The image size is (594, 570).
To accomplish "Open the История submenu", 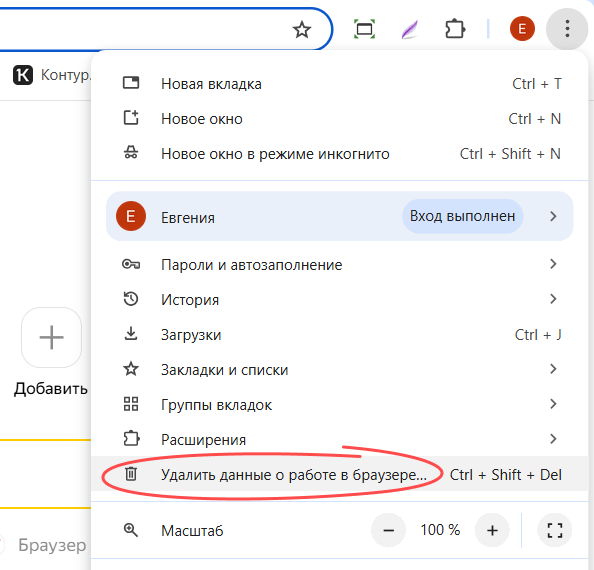I will (340, 300).
